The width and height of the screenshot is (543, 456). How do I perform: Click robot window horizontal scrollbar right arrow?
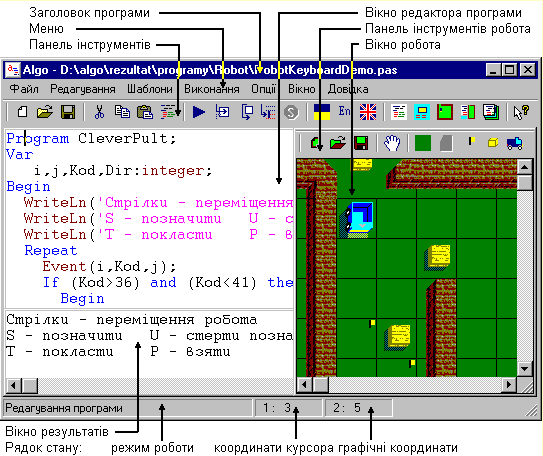coord(509,384)
